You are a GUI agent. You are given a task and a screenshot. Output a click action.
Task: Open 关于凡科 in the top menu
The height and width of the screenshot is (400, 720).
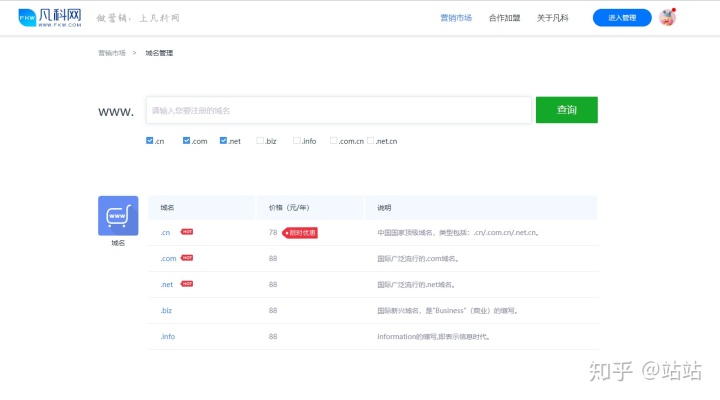pyautogui.click(x=552, y=18)
